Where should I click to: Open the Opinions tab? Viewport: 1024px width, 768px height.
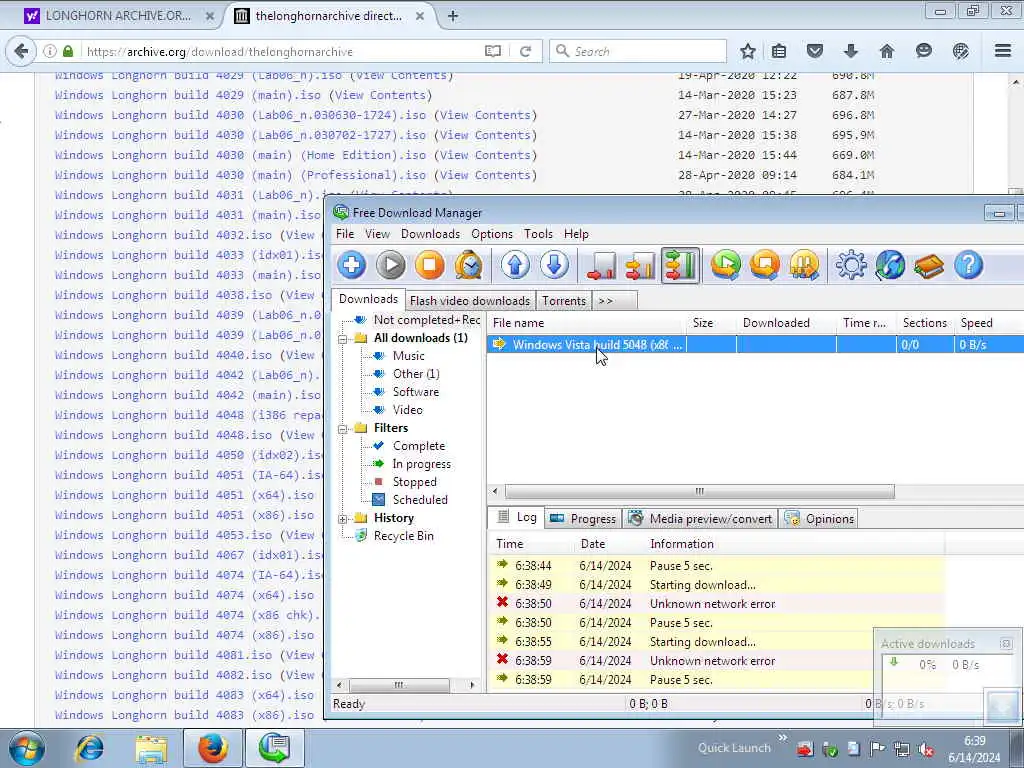tap(819, 519)
